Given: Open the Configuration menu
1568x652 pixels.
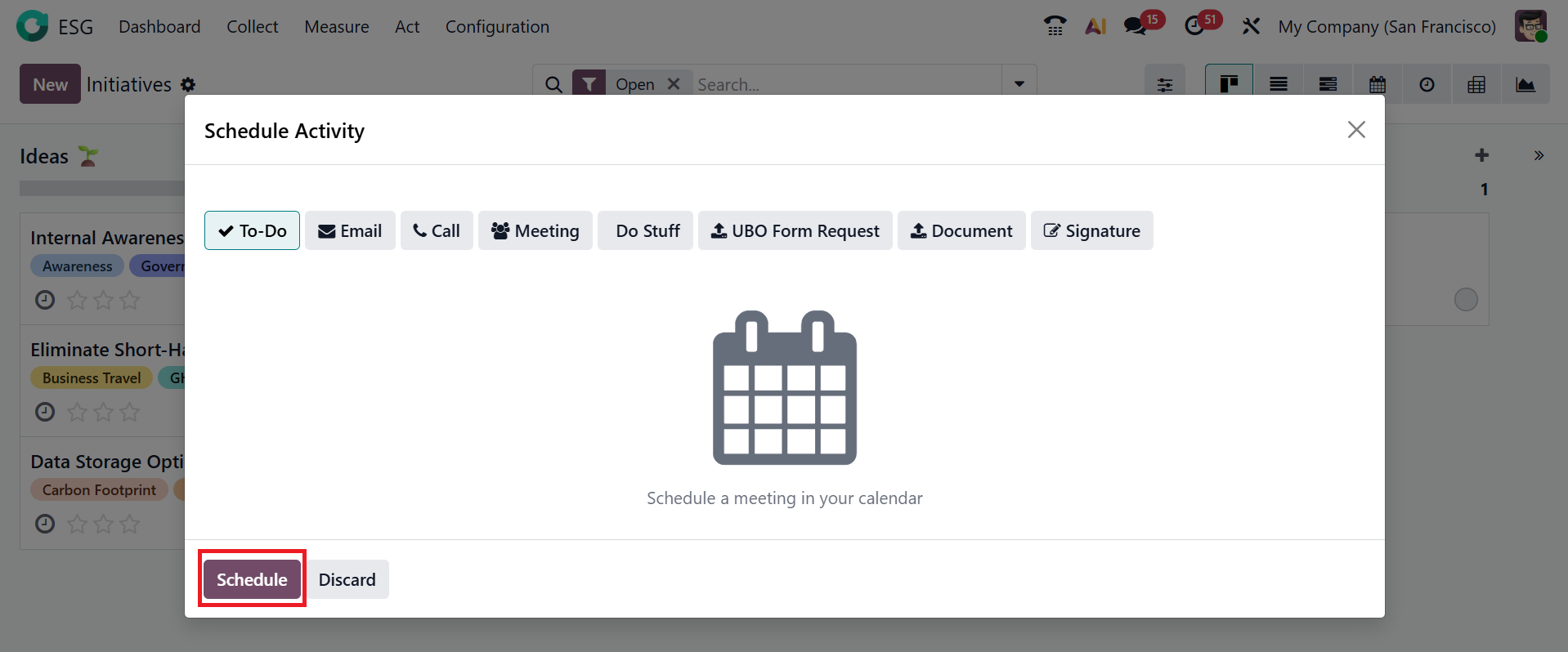Looking at the screenshot, I should 497,26.
